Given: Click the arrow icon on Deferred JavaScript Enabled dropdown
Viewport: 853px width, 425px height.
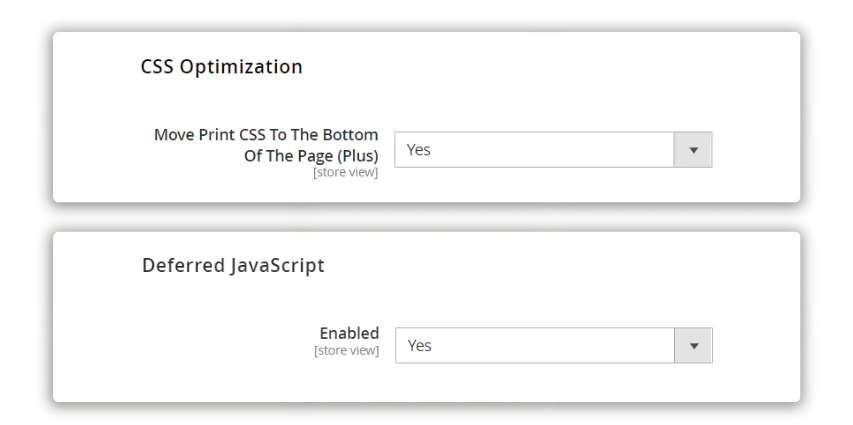Looking at the screenshot, I should pos(694,346).
